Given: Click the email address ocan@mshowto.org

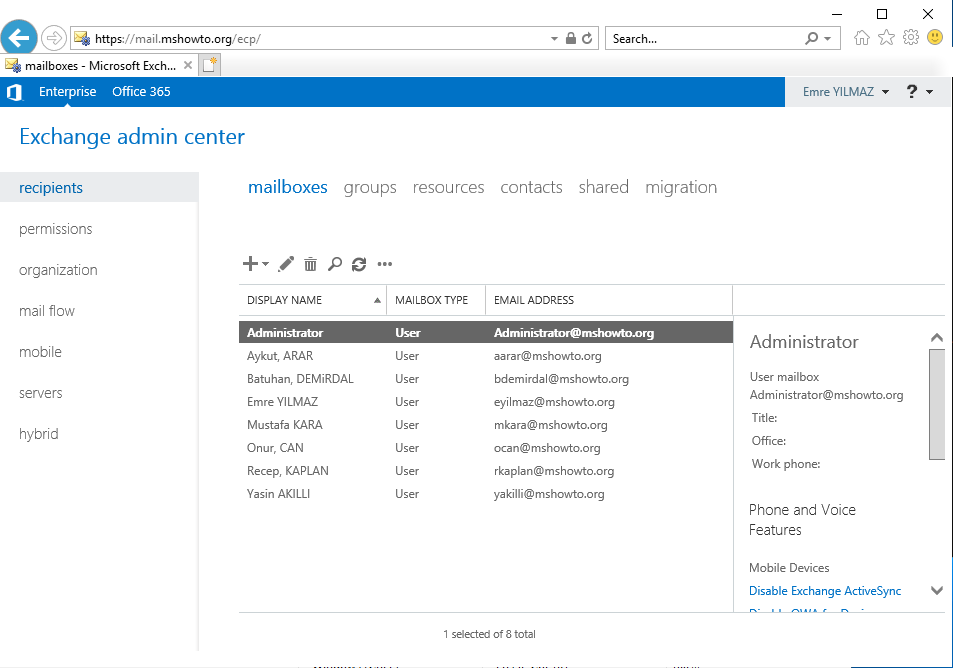Looking at the screenshot, I should point(547,448).
